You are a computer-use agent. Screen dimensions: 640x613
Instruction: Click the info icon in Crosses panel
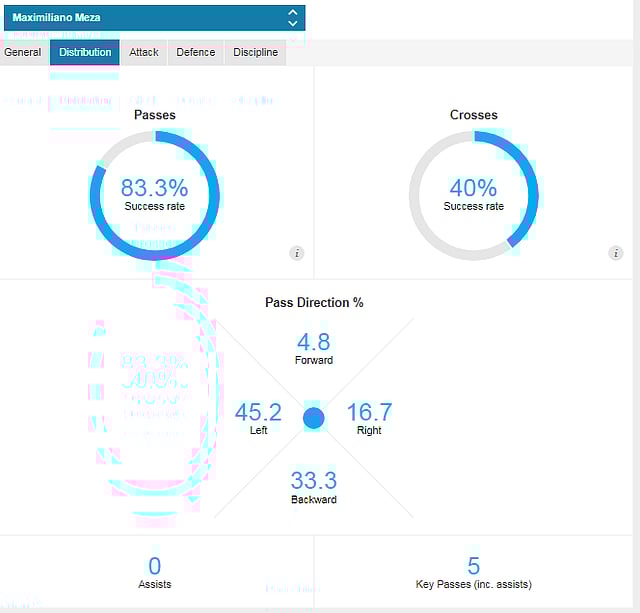(616, 253)
